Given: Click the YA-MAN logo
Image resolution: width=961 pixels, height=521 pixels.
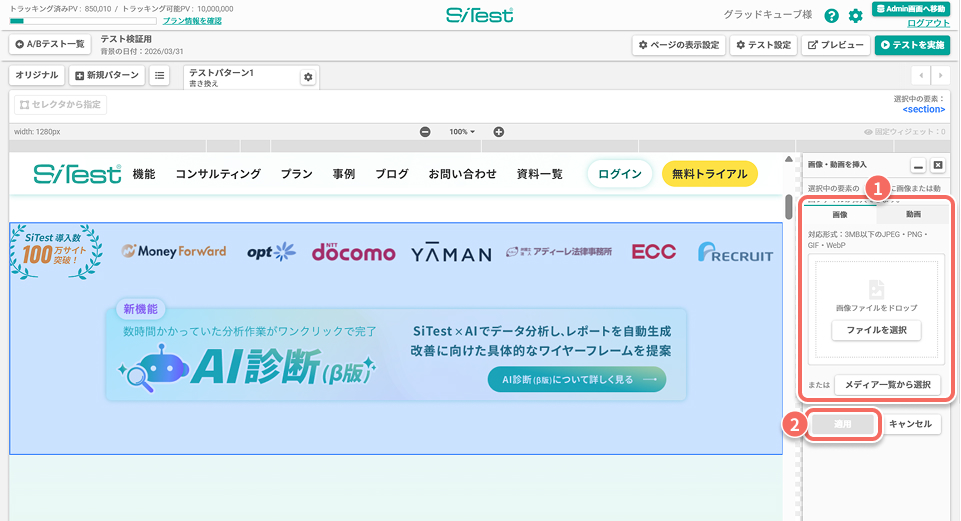Looking at the screenshot, I should (452, 253).
